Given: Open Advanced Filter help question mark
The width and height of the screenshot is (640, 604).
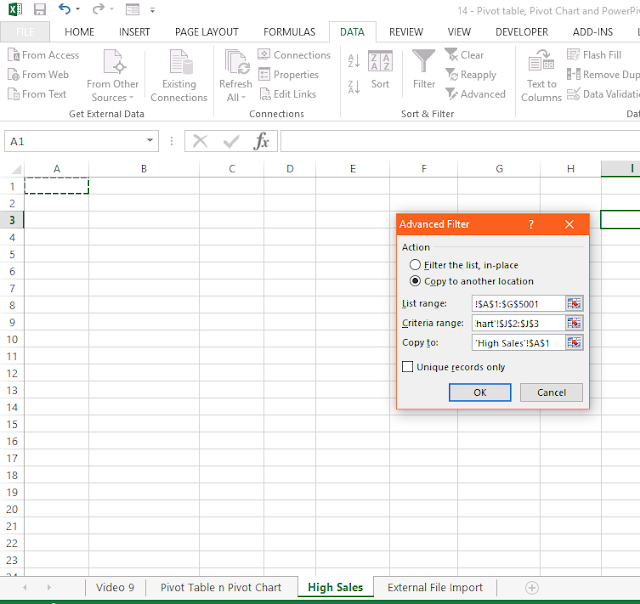Looking at the screenshot, I should pos(531,224).
